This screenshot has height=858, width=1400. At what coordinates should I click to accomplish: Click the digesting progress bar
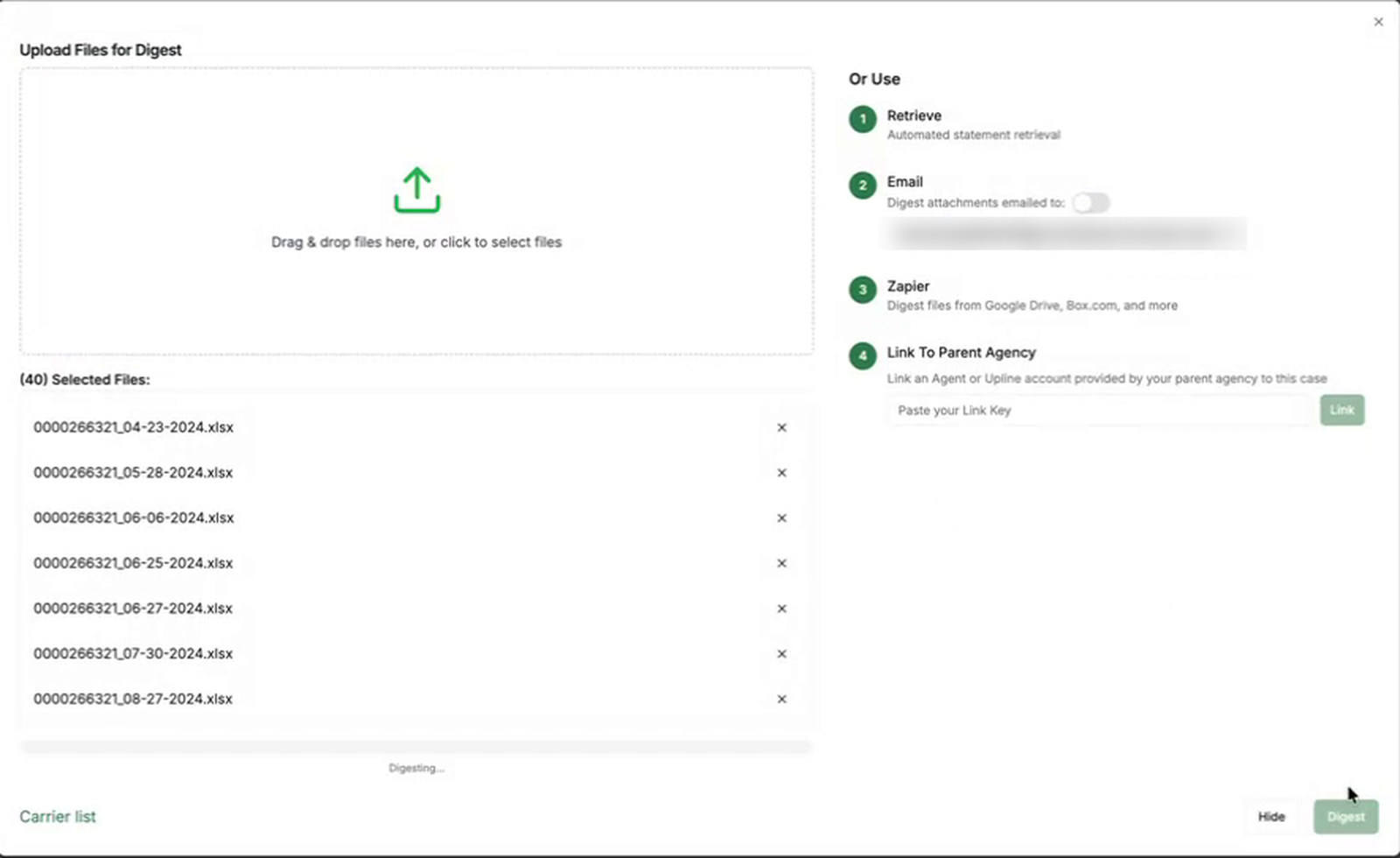[x=416, y=747]
